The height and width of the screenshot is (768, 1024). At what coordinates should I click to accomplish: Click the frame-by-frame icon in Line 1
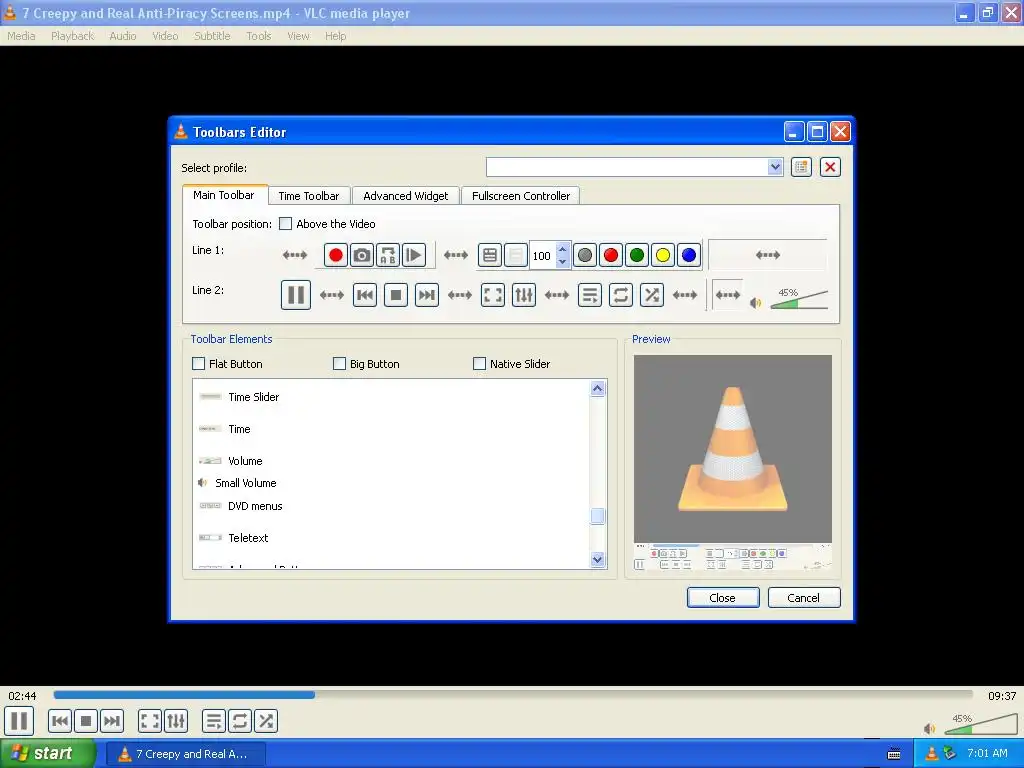click(413, 255)
